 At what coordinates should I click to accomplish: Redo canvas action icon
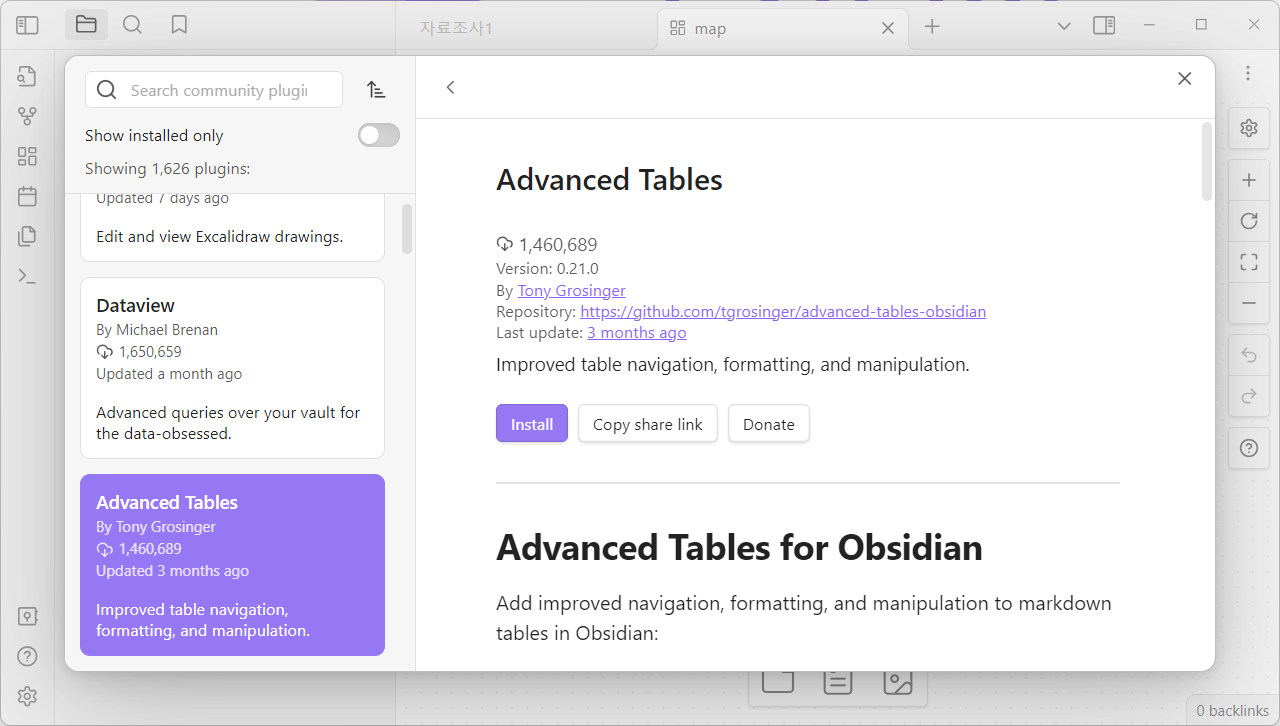(1248, 396)
